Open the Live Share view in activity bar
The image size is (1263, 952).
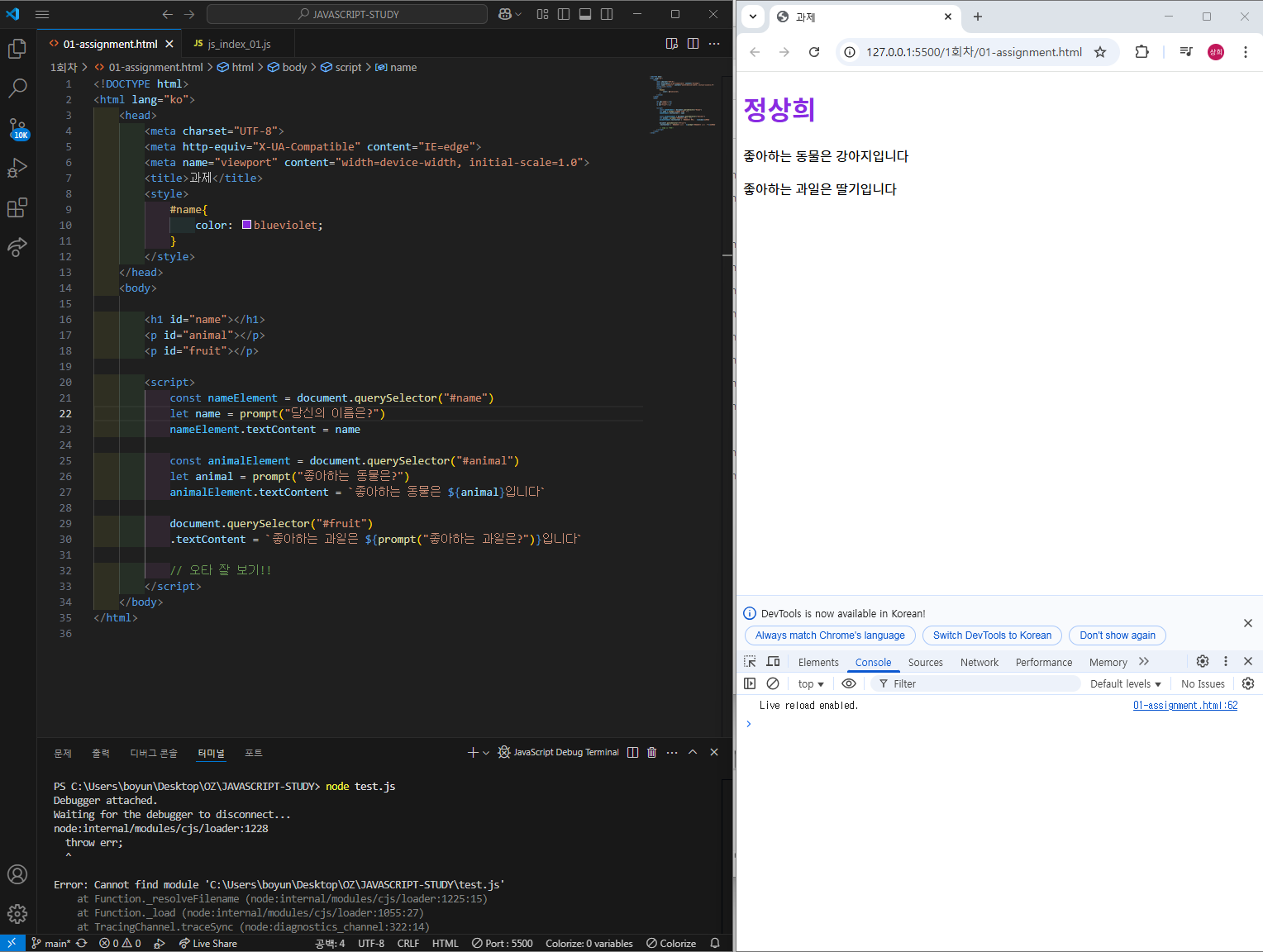click(17, 246)
